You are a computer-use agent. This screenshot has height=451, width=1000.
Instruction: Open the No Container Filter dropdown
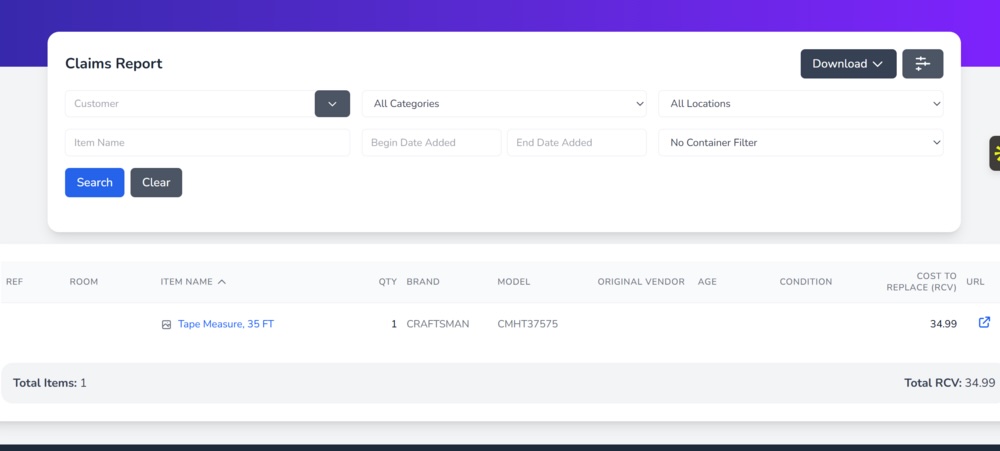(800, 142)
